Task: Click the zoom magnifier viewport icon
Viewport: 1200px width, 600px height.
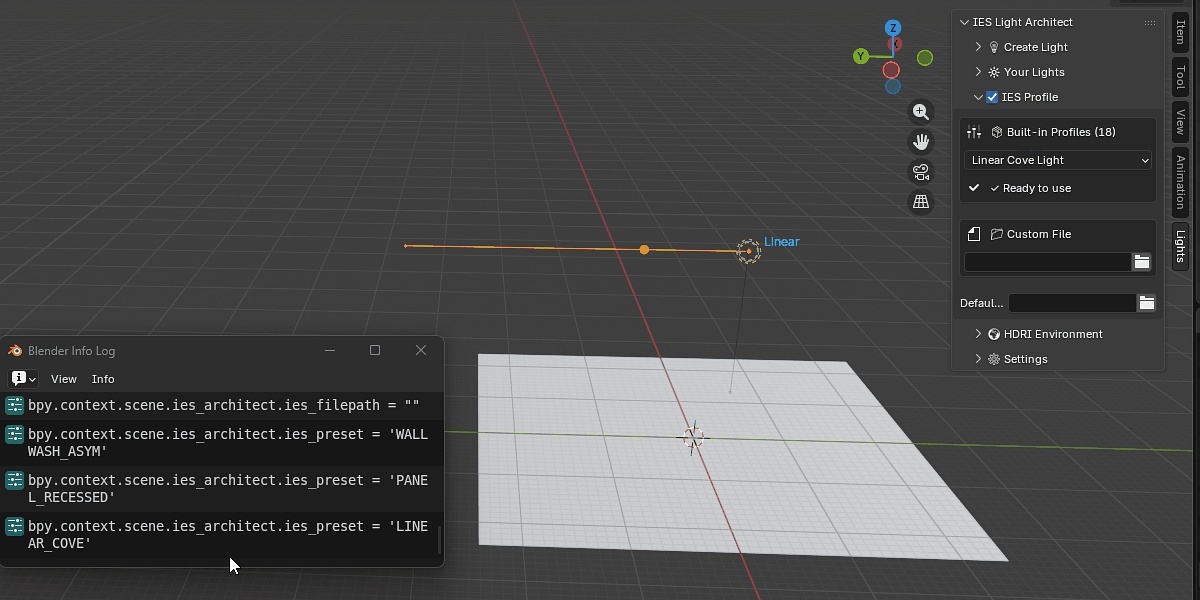Action: point(921,112)
